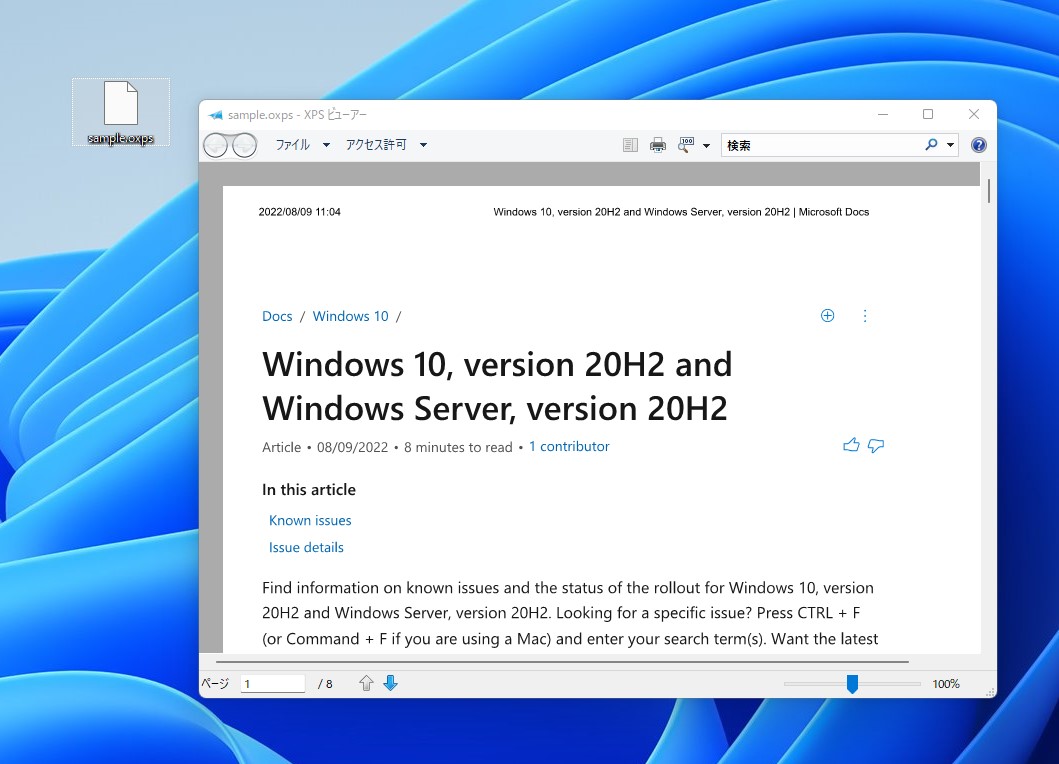Click the thumbs down feedback icon
This screenshot has width=1059, height=764.
(x=876, y=446)
